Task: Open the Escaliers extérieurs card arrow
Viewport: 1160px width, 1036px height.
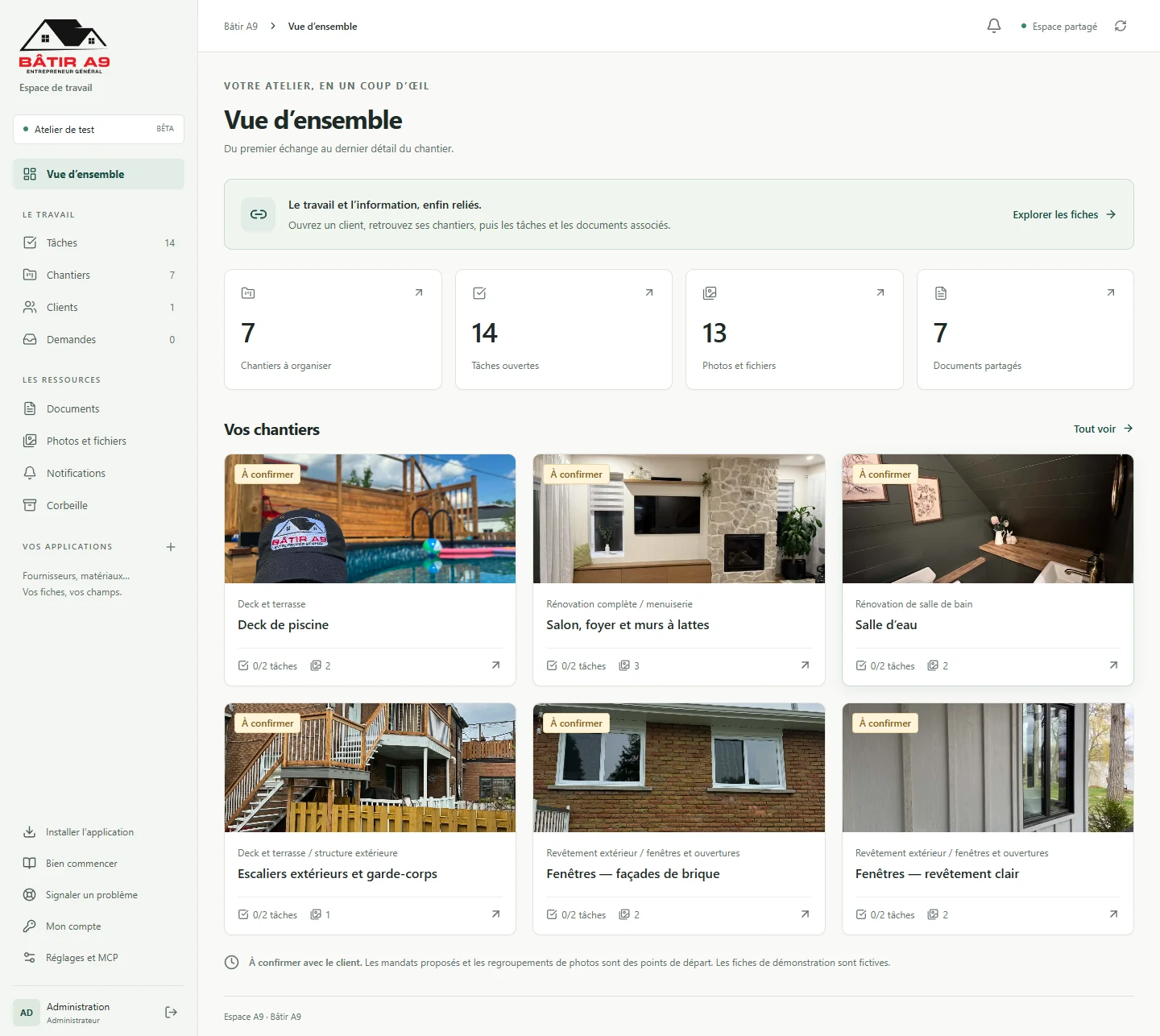Action: [495, 914]
